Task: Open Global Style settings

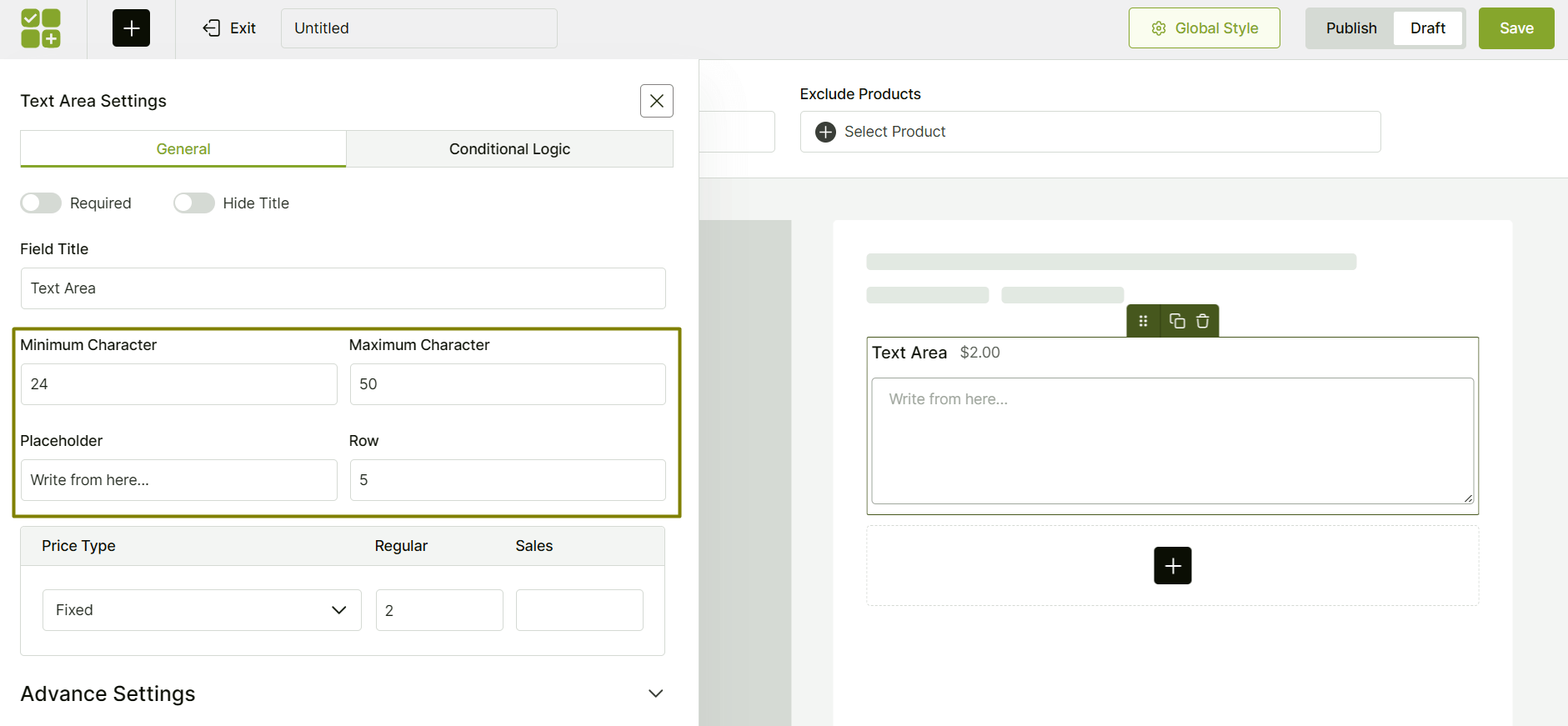Action: pos(1204,28)
